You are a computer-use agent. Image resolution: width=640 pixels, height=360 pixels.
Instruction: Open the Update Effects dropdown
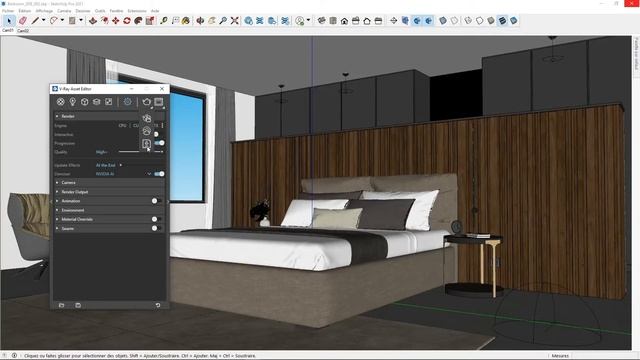pos(109,165)
